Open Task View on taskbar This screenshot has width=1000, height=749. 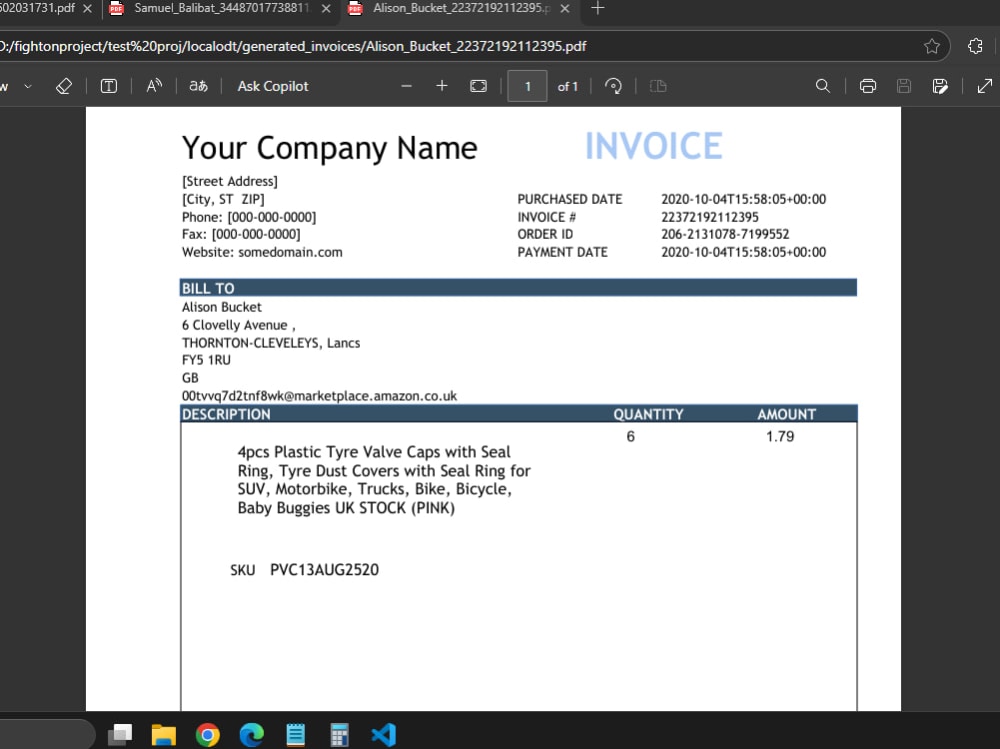pos(120,735)
